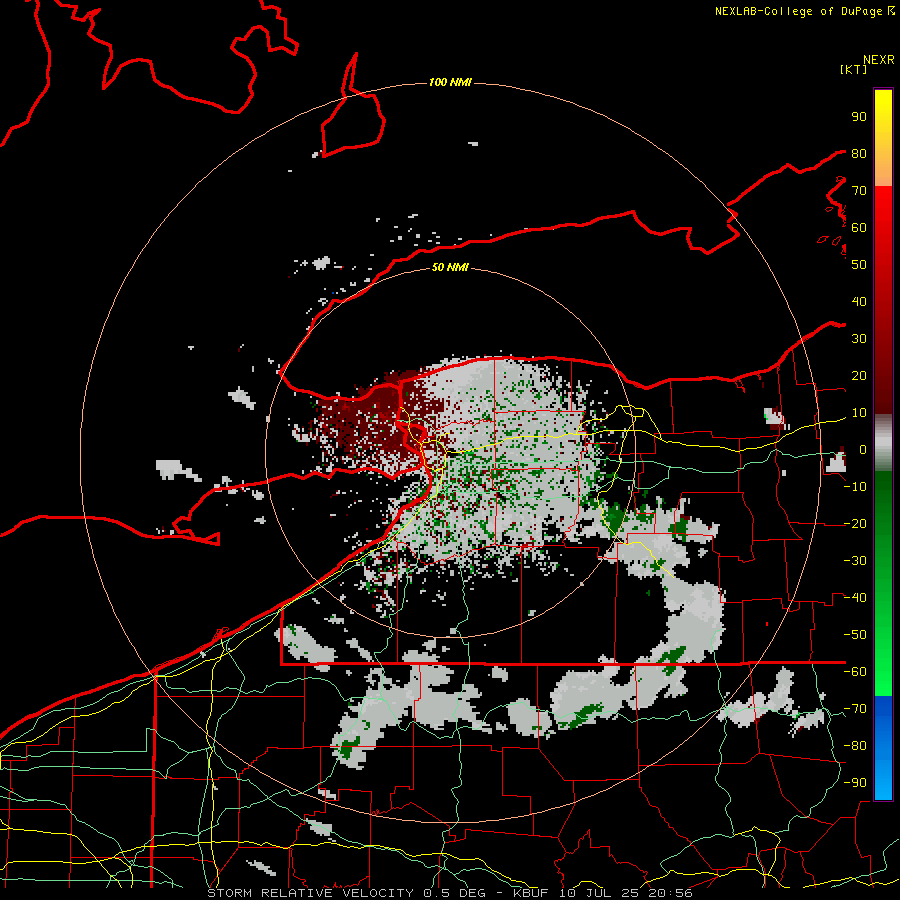Click the -80 value on velocity scale

[855, 746]
